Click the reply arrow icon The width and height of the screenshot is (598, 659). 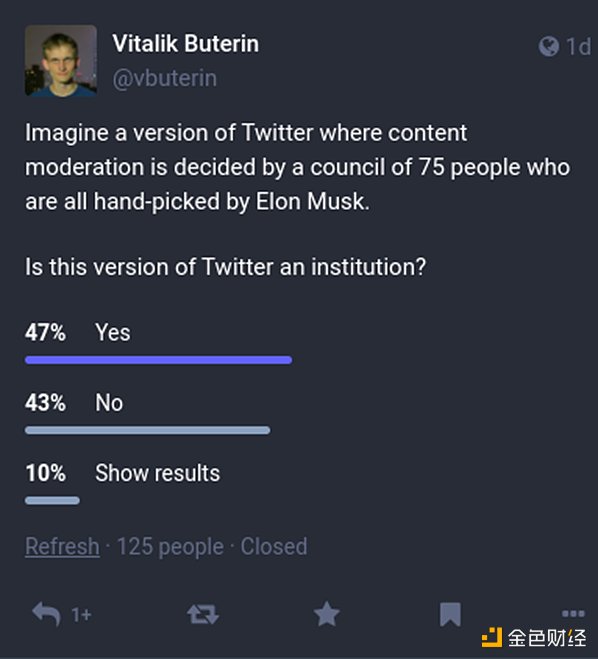tap(46, 614)
